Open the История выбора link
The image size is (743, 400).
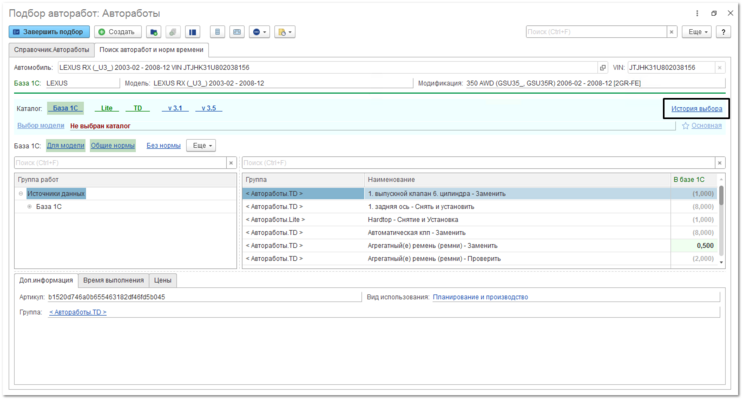click(697, 109)
